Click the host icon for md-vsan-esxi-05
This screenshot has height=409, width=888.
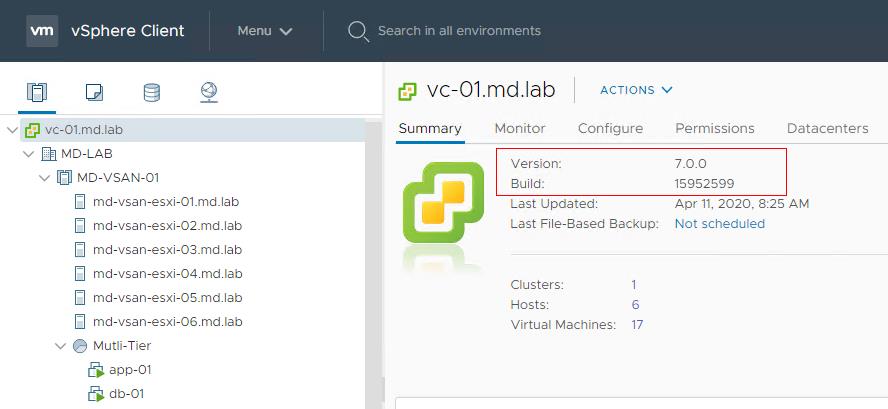click(x=80, y=297)
